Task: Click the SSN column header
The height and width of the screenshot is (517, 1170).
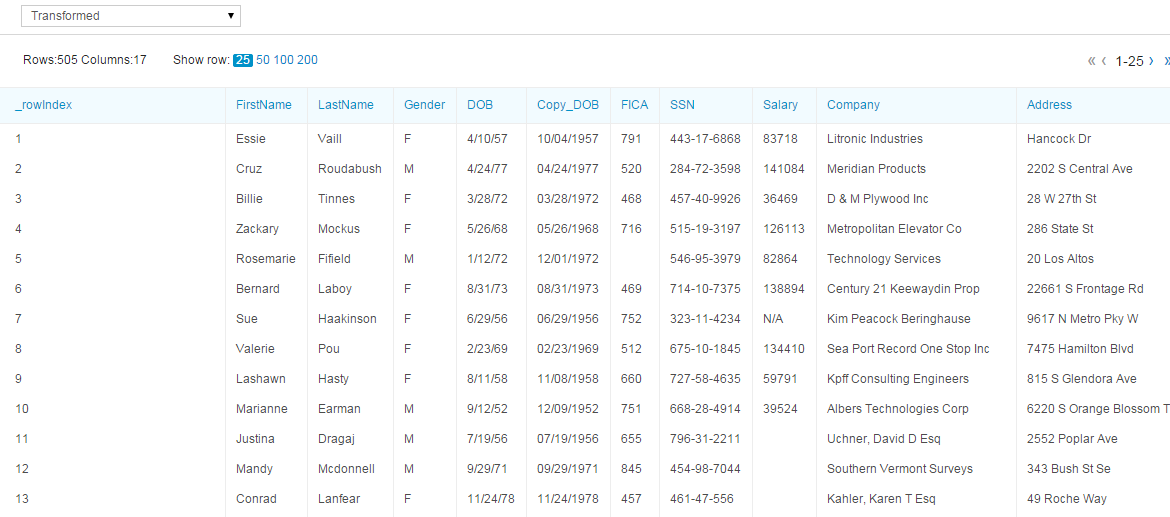Action: pos(682,105)
